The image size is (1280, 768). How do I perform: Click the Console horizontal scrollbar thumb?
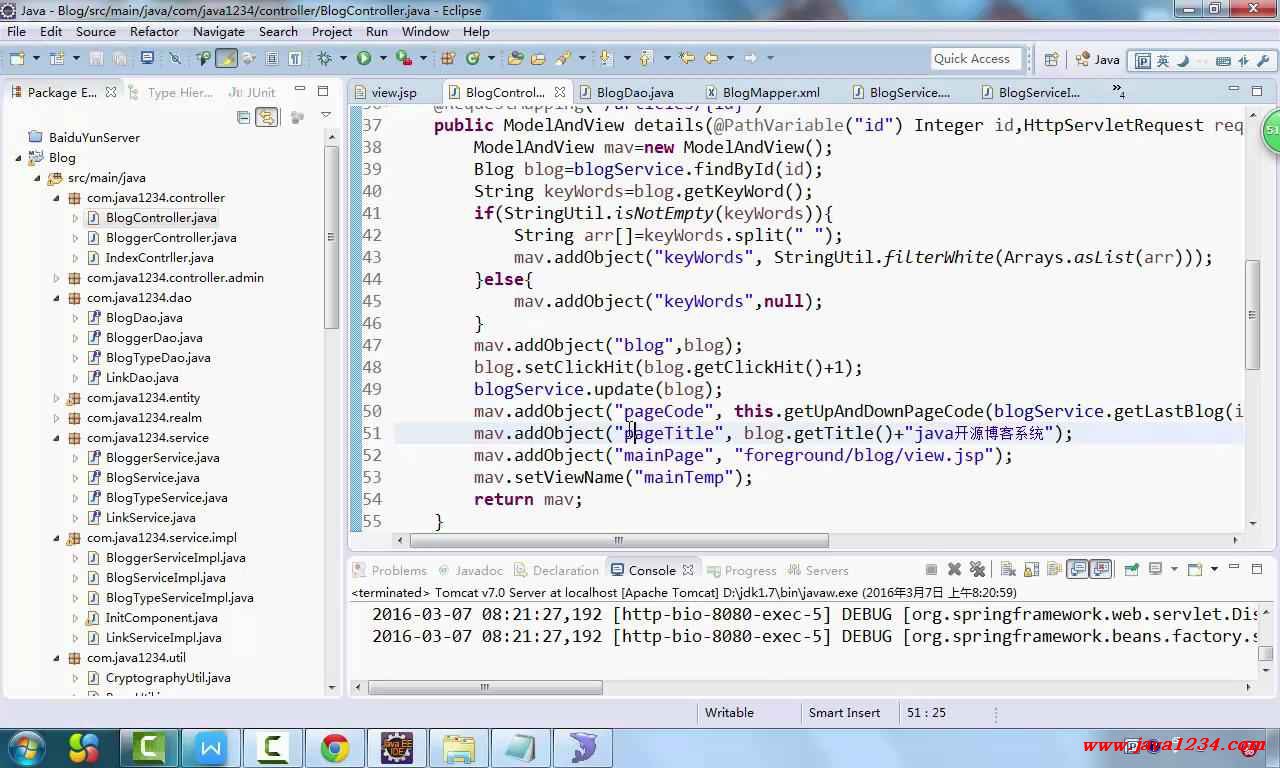[x=484, y=688]
